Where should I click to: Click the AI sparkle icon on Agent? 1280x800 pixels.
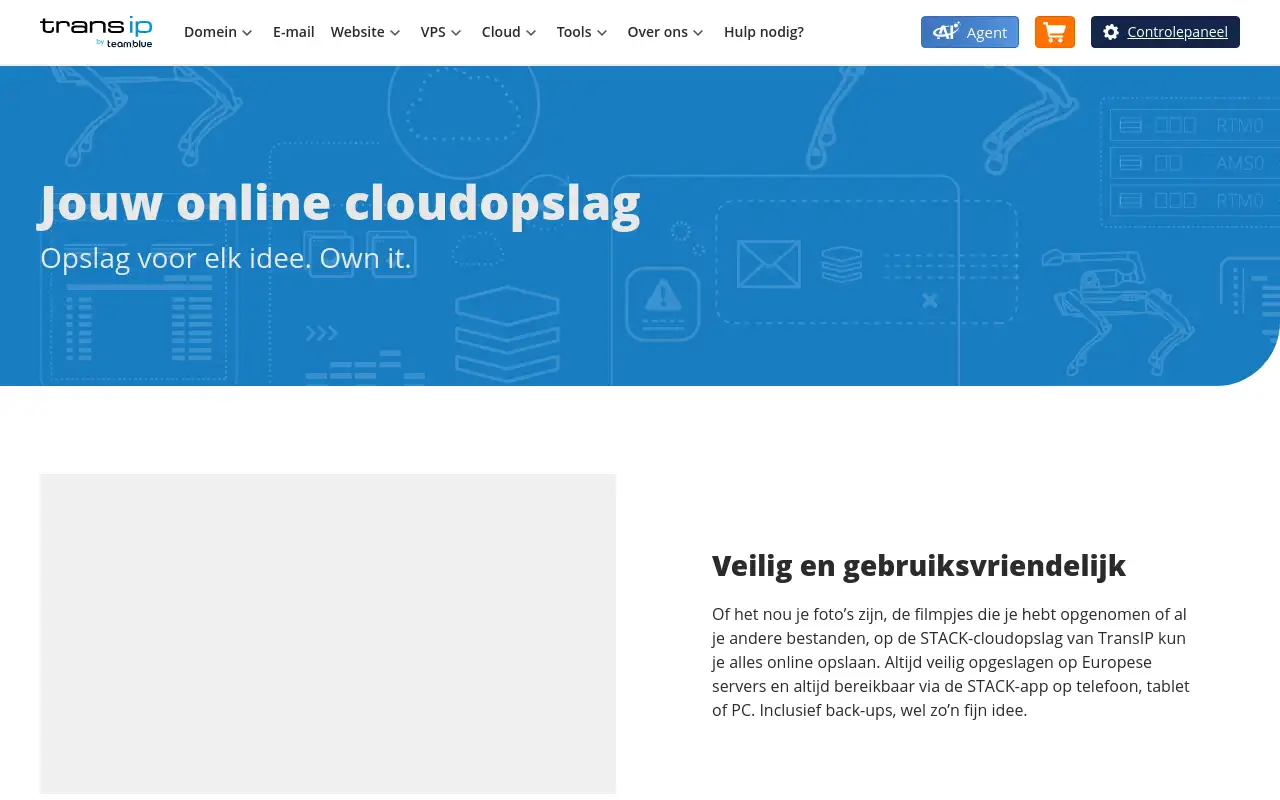(946, 32)
